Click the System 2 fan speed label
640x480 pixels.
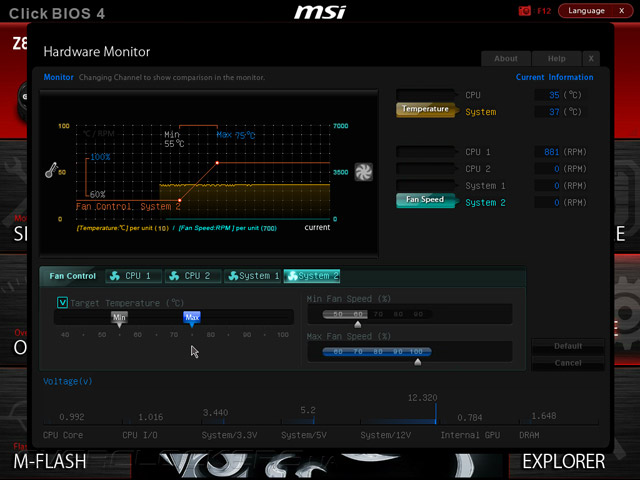[485, 202]
